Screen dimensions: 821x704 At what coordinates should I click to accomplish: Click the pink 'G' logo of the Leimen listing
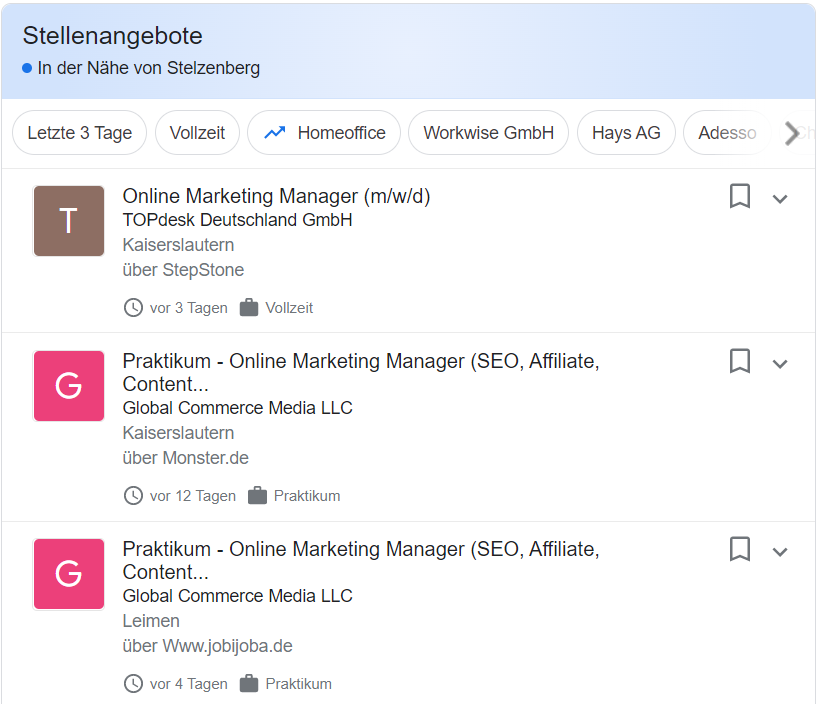tap(69, 574)
